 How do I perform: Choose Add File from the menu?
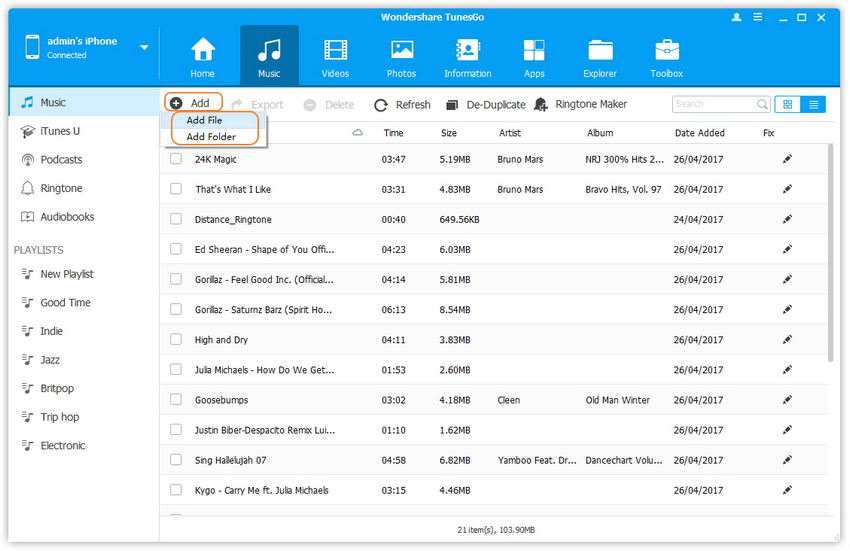click(205, 120)
